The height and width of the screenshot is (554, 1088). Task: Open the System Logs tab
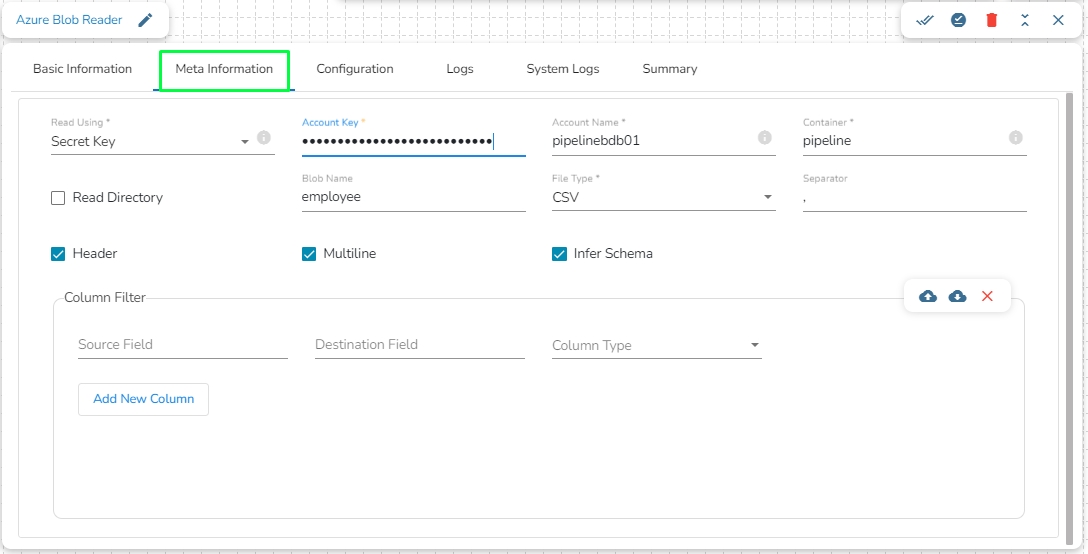(563, 69)
